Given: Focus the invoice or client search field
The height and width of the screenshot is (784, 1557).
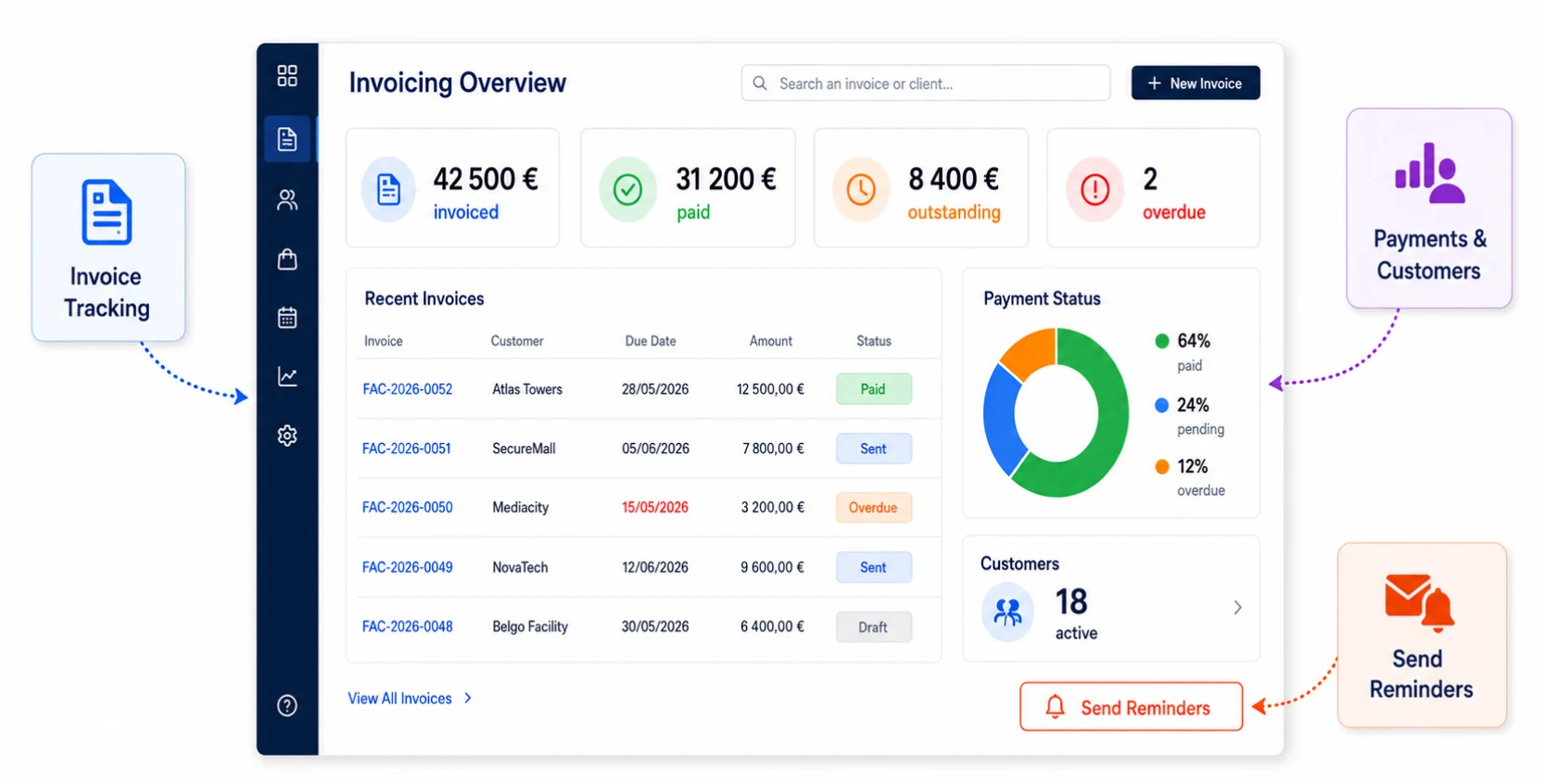Looking at the screenshot, I should click(926, 83).
